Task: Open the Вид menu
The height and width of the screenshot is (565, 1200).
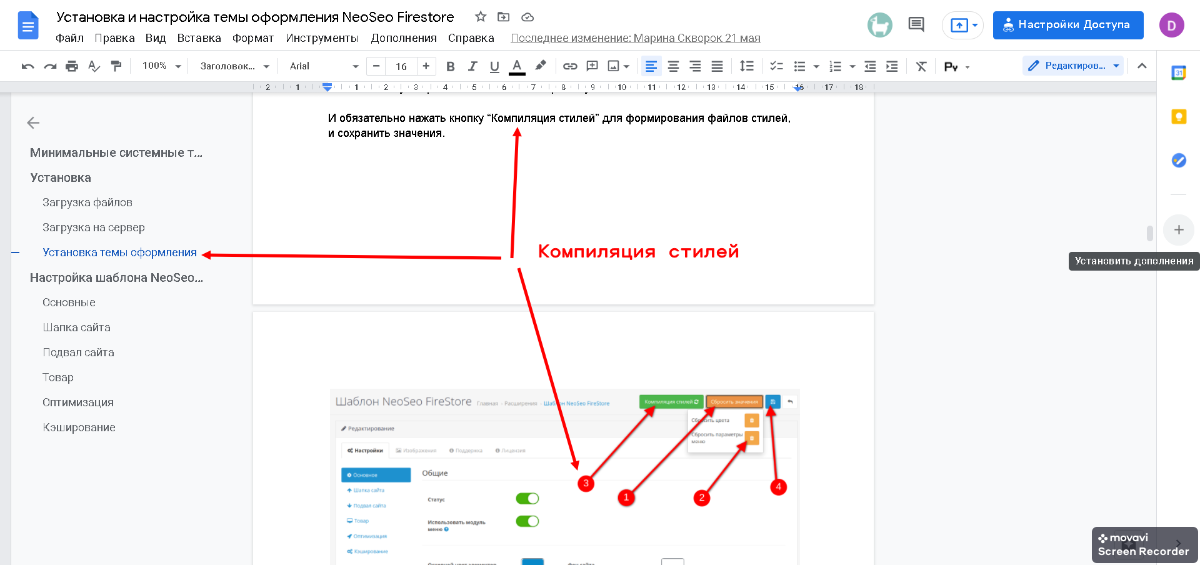Action: [x=155, y=38]
